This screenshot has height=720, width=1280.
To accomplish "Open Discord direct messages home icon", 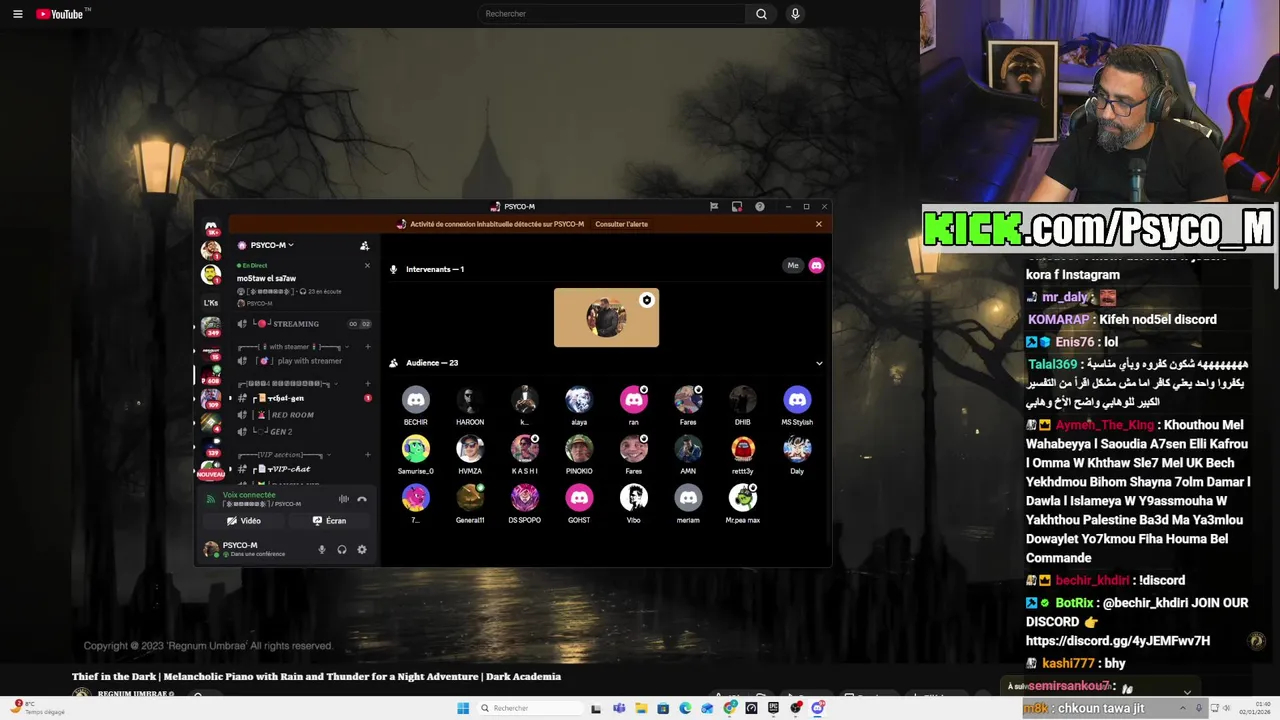I will tap(211, 227).
